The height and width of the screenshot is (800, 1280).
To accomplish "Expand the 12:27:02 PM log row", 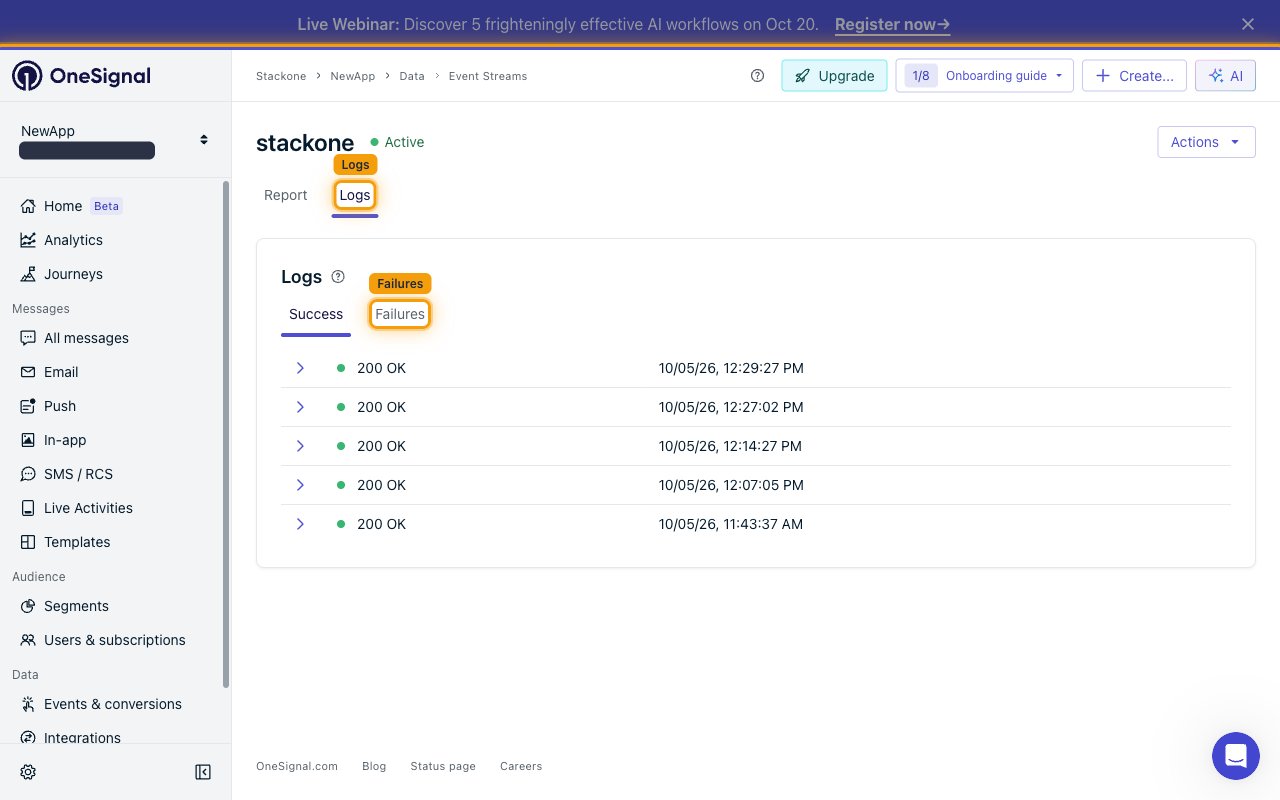I will click(x=300, y=407).
